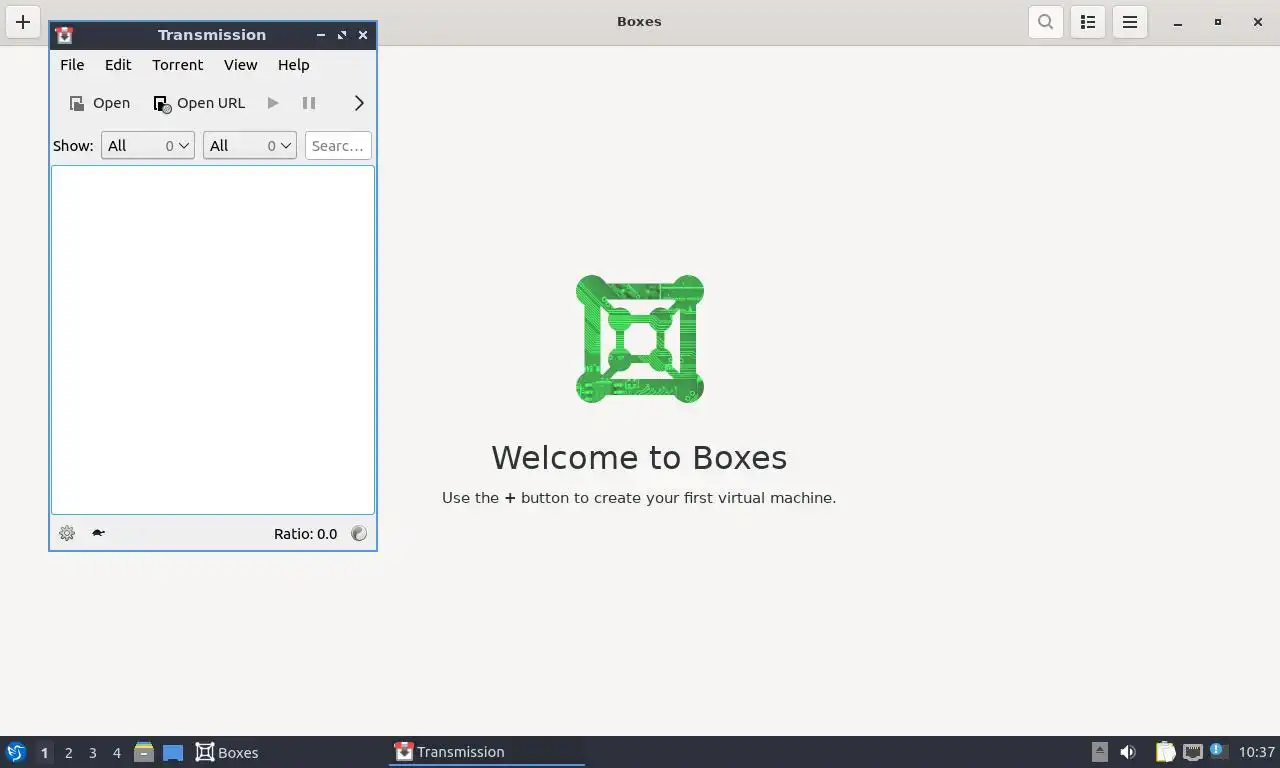Open the Torrent menu
This screenshot has width=1280, height=768.
click(178, 65)
